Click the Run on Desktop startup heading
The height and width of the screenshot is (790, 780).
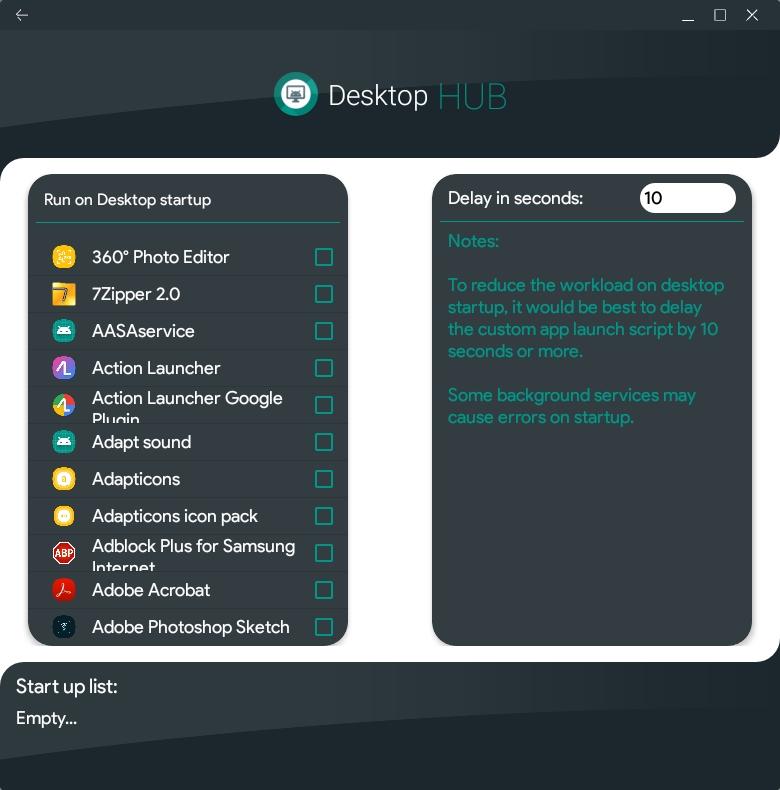tap(127, 200)
